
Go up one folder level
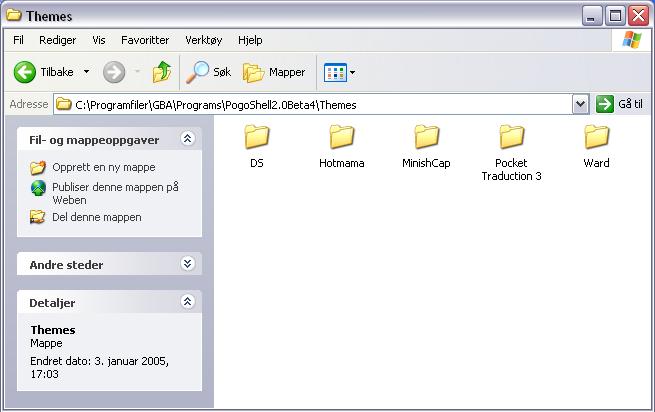pyautogui.click(x=162, y=72)
